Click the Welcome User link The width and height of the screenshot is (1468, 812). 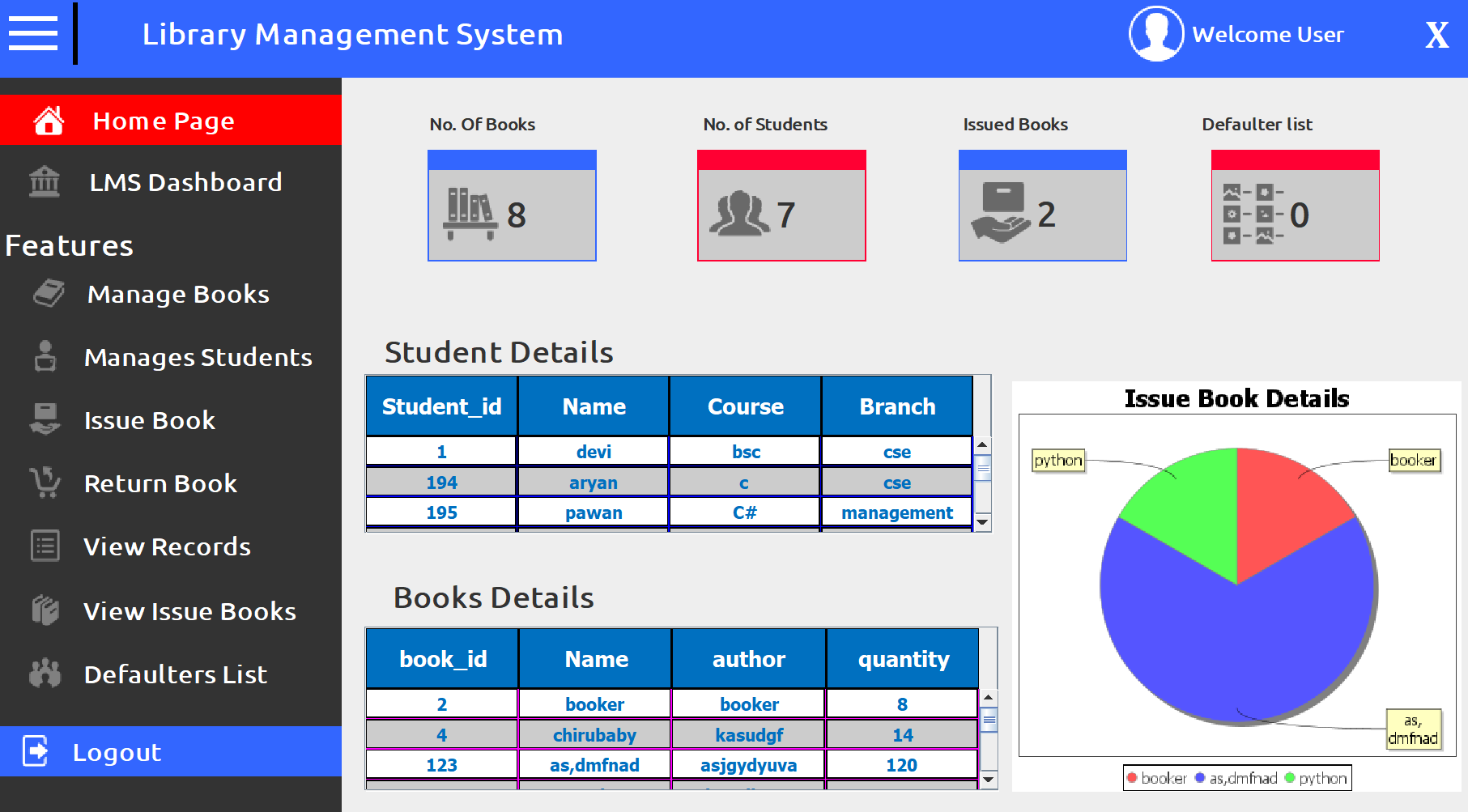1269,33
